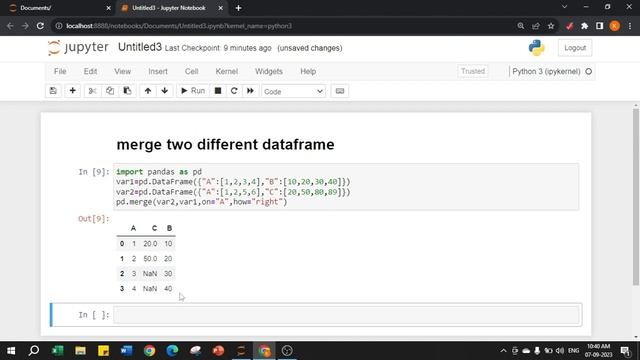Click the notebook vertical scrollbar

tap(636, 196)
